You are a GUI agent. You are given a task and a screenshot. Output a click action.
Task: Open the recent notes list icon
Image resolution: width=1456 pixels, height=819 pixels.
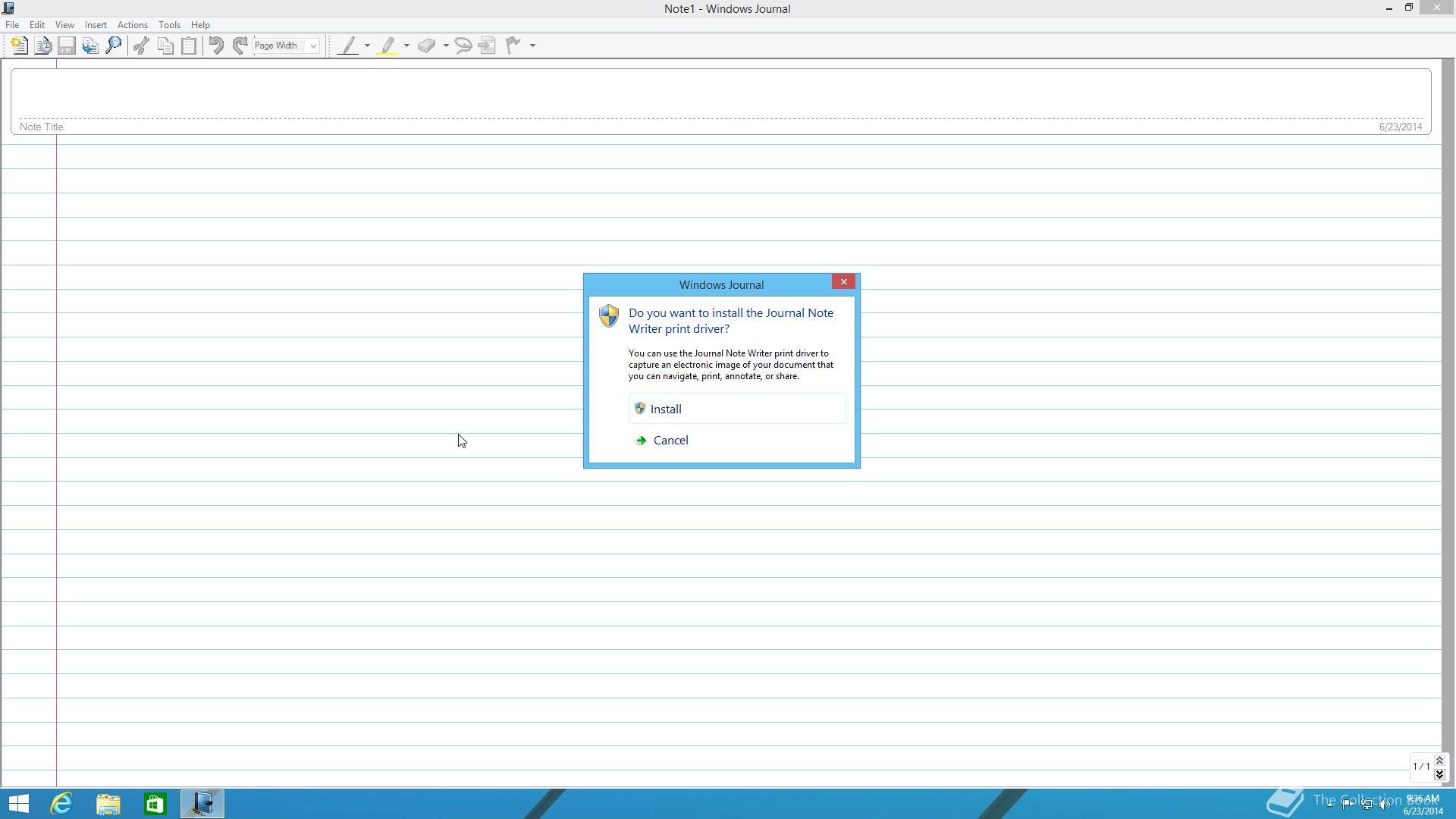tap(43, 45)
